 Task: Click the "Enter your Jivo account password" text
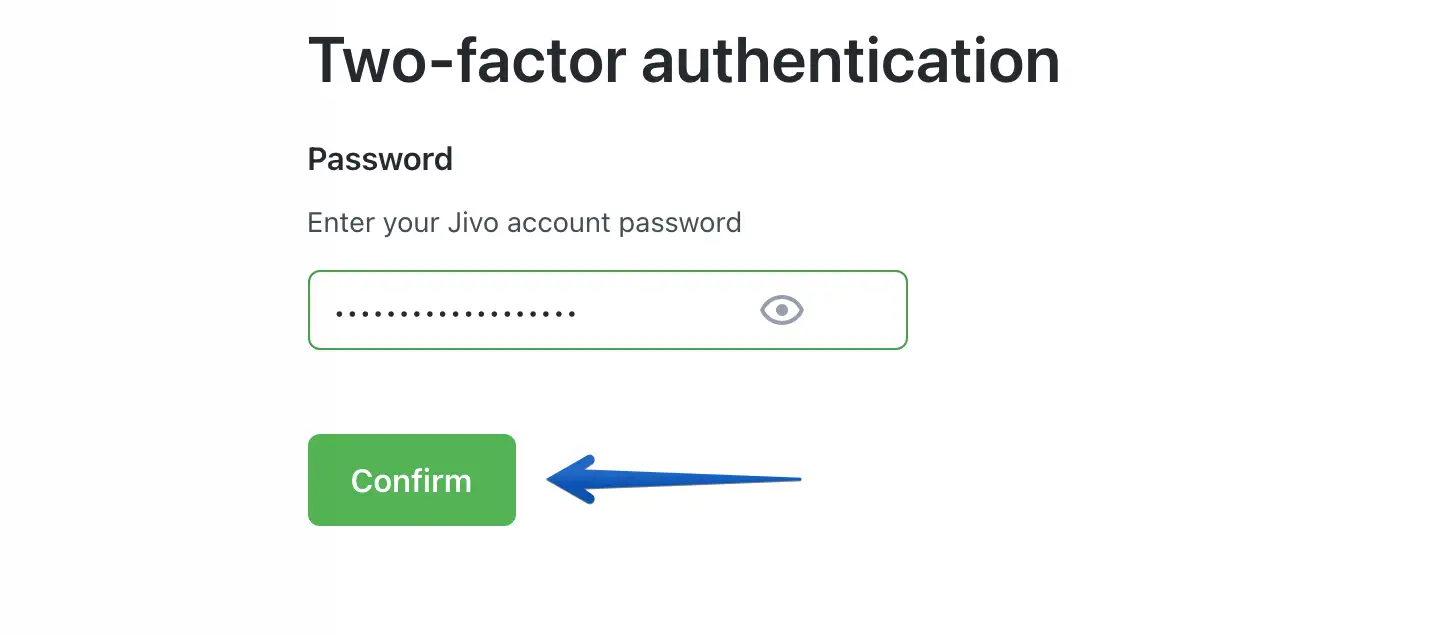click(524, 222)
